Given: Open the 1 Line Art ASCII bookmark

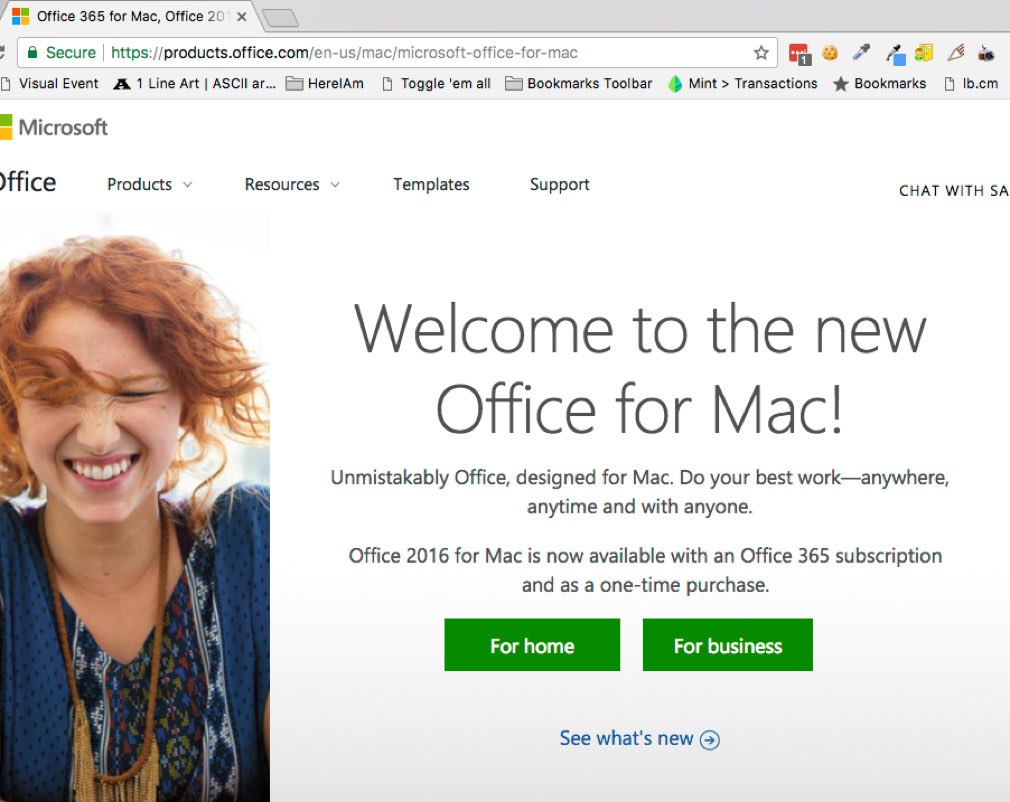Looking at the screenshot, I should pyautogui.click(x=195, y=84).
